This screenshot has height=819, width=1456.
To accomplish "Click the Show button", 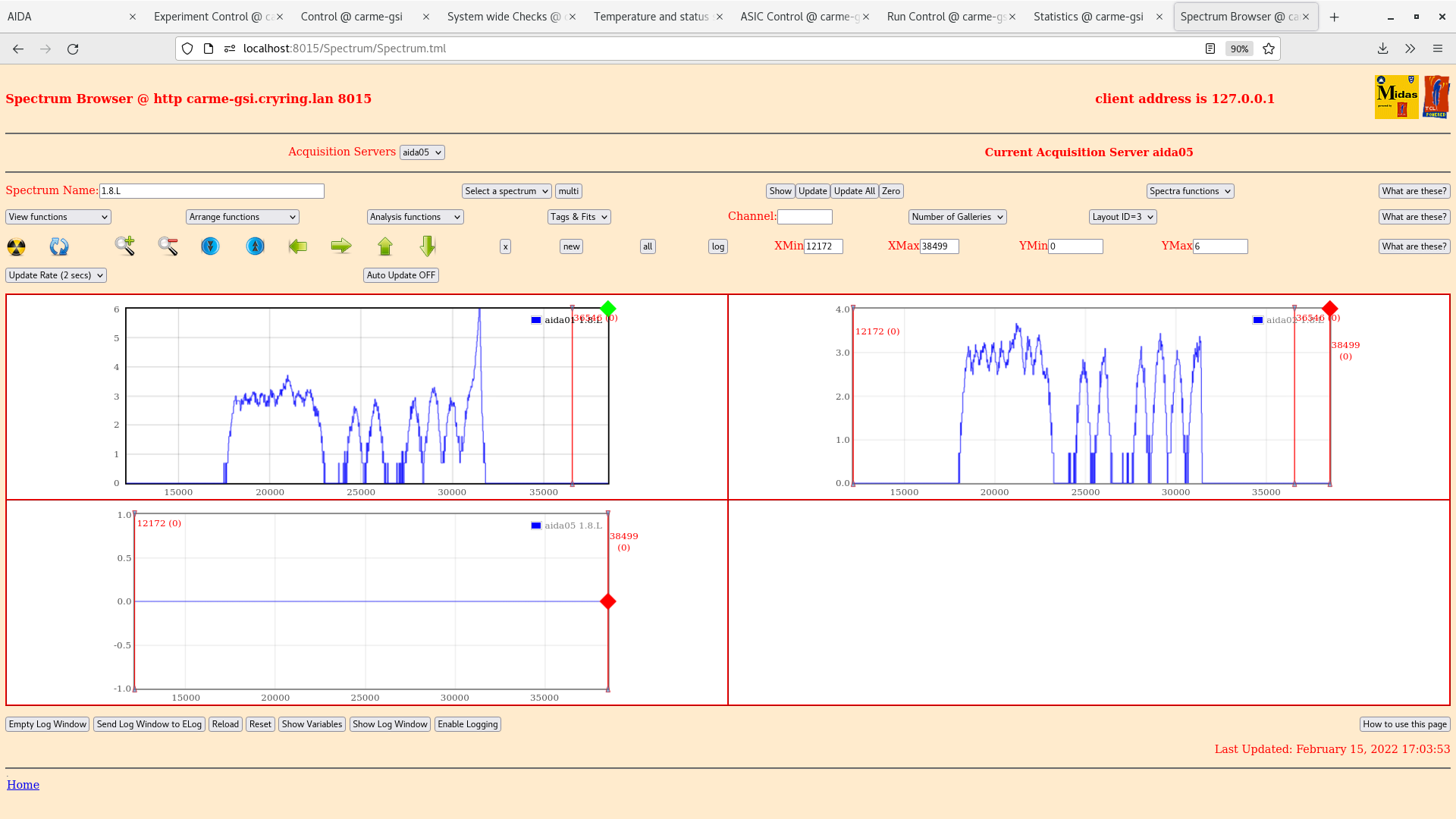I will (780, 191).
